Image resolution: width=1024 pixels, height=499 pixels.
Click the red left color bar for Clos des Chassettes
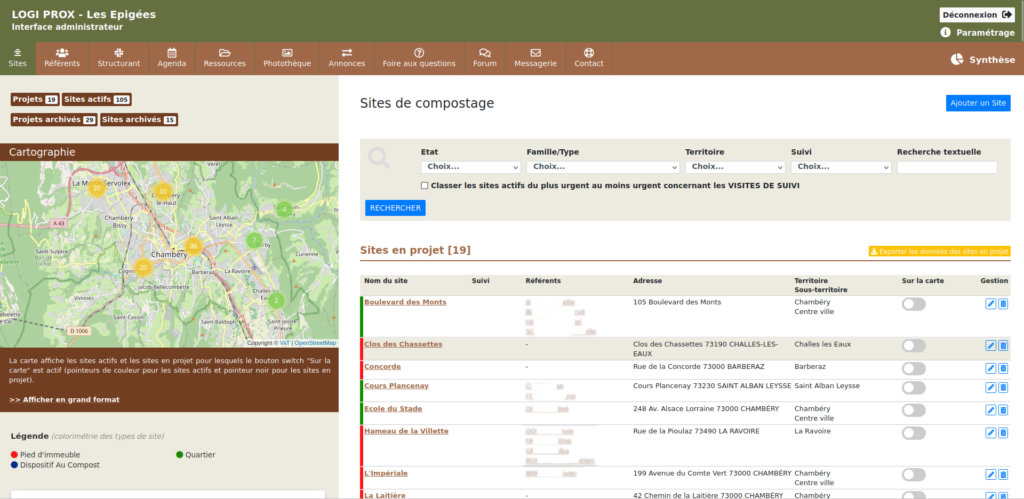361,348
